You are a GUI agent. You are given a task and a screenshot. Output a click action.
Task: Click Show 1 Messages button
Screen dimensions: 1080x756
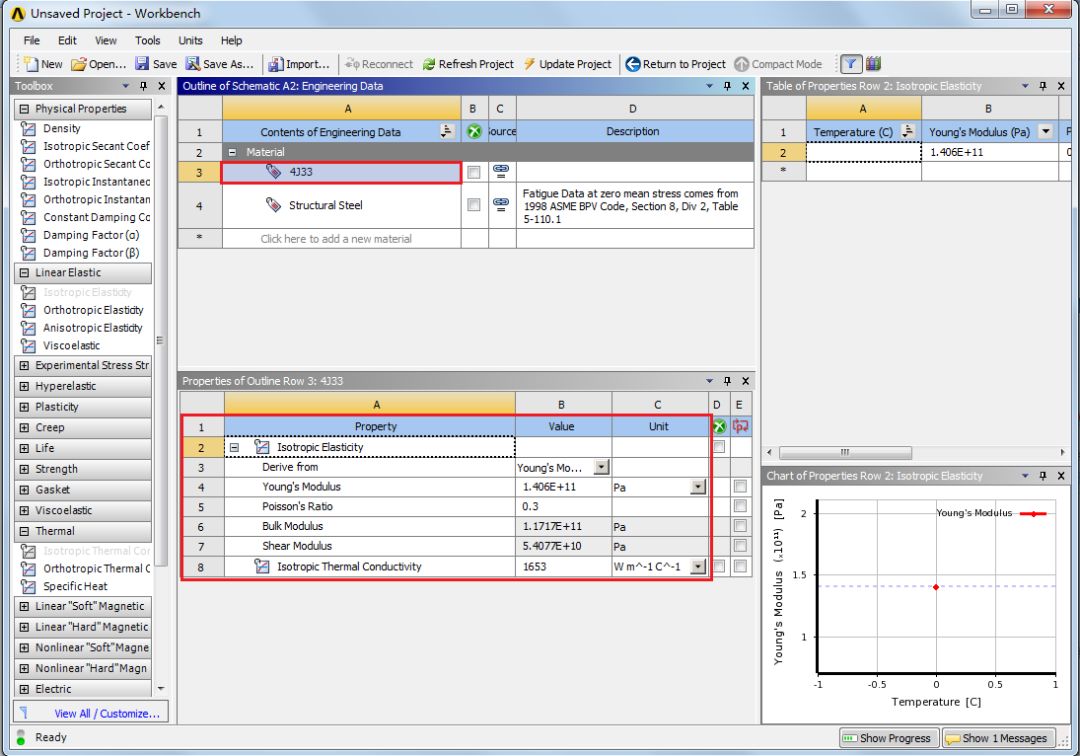pyautogui.click(x=999, y=738)
